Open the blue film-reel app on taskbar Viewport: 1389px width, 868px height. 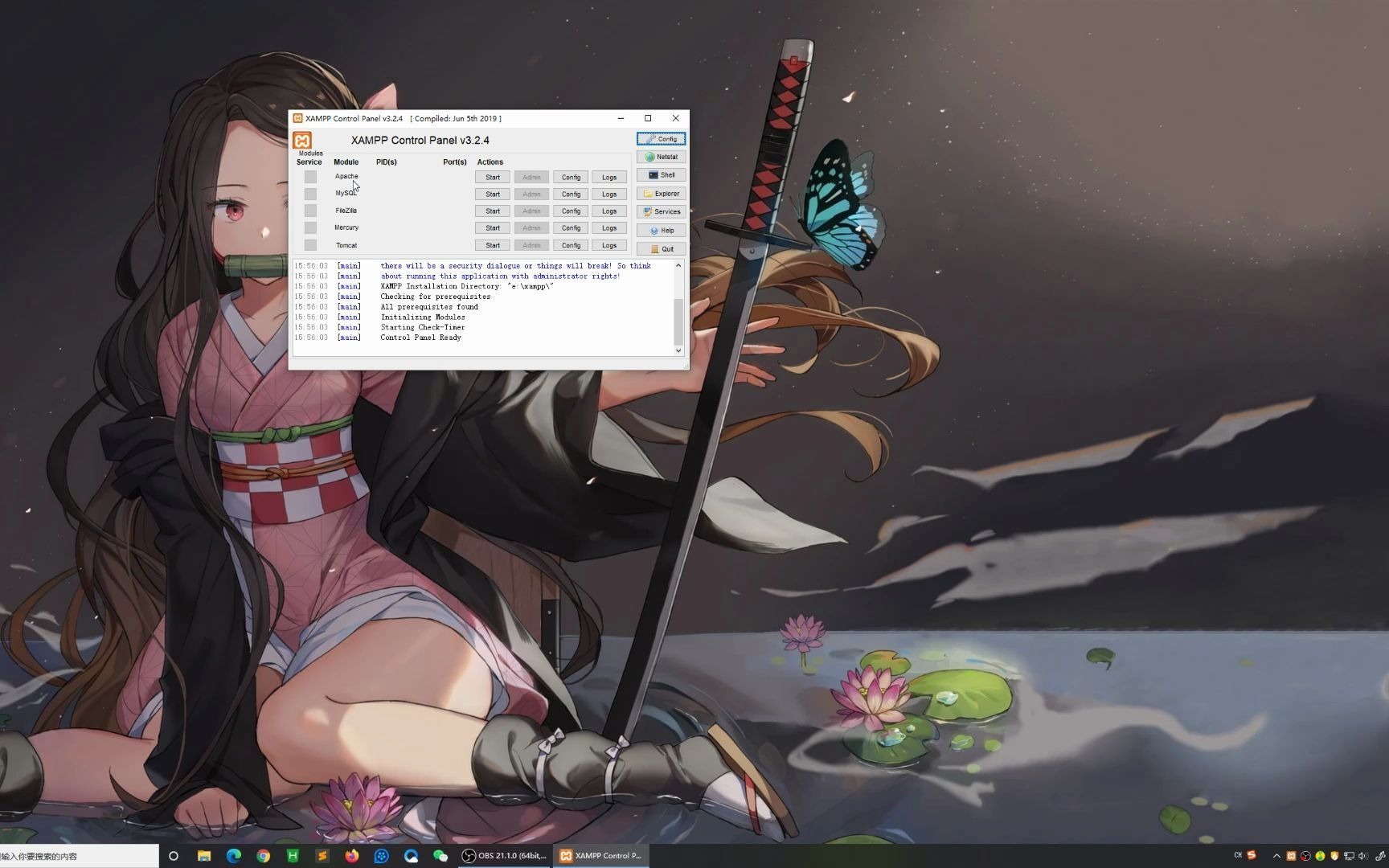pos(382,856)
